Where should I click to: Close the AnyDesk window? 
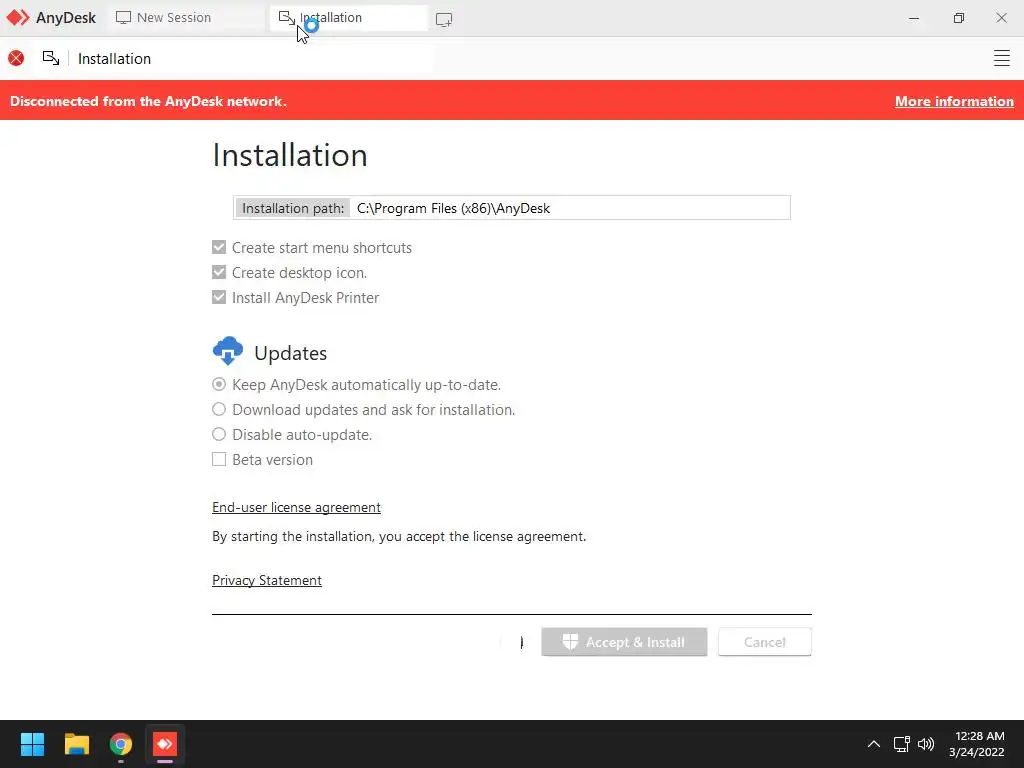click(x=1001, y=18)
